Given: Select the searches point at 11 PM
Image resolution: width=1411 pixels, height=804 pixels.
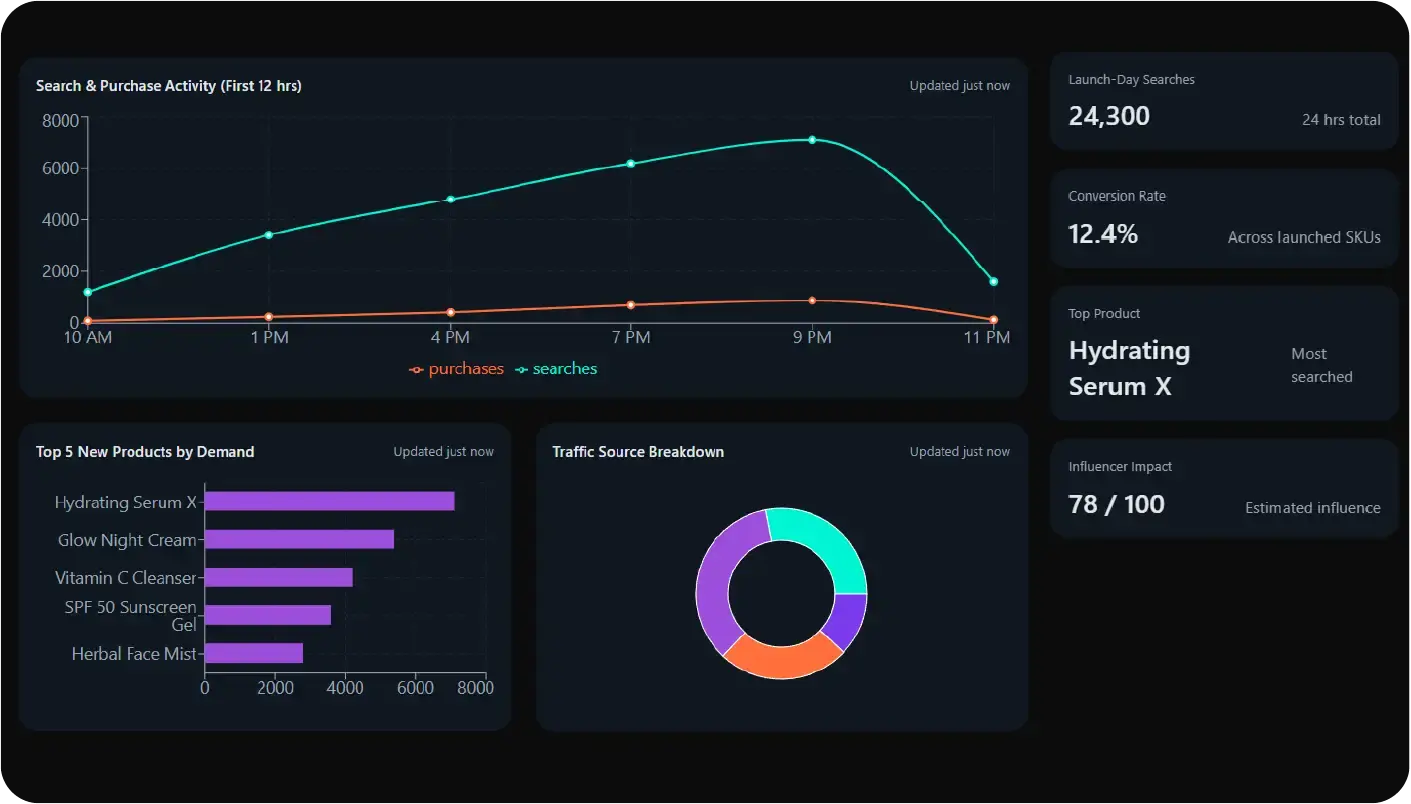Looking at the screenshot, I should click(x=993, y=282).
